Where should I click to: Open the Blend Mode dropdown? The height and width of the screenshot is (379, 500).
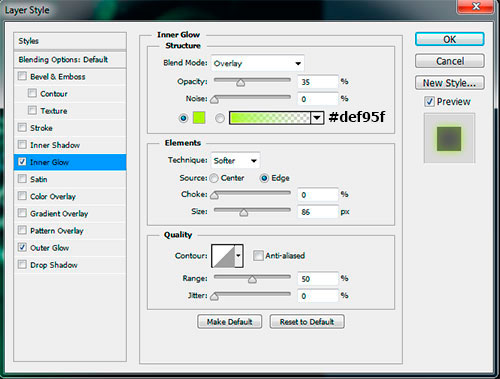pyautogui.click(x=257, y=63)
